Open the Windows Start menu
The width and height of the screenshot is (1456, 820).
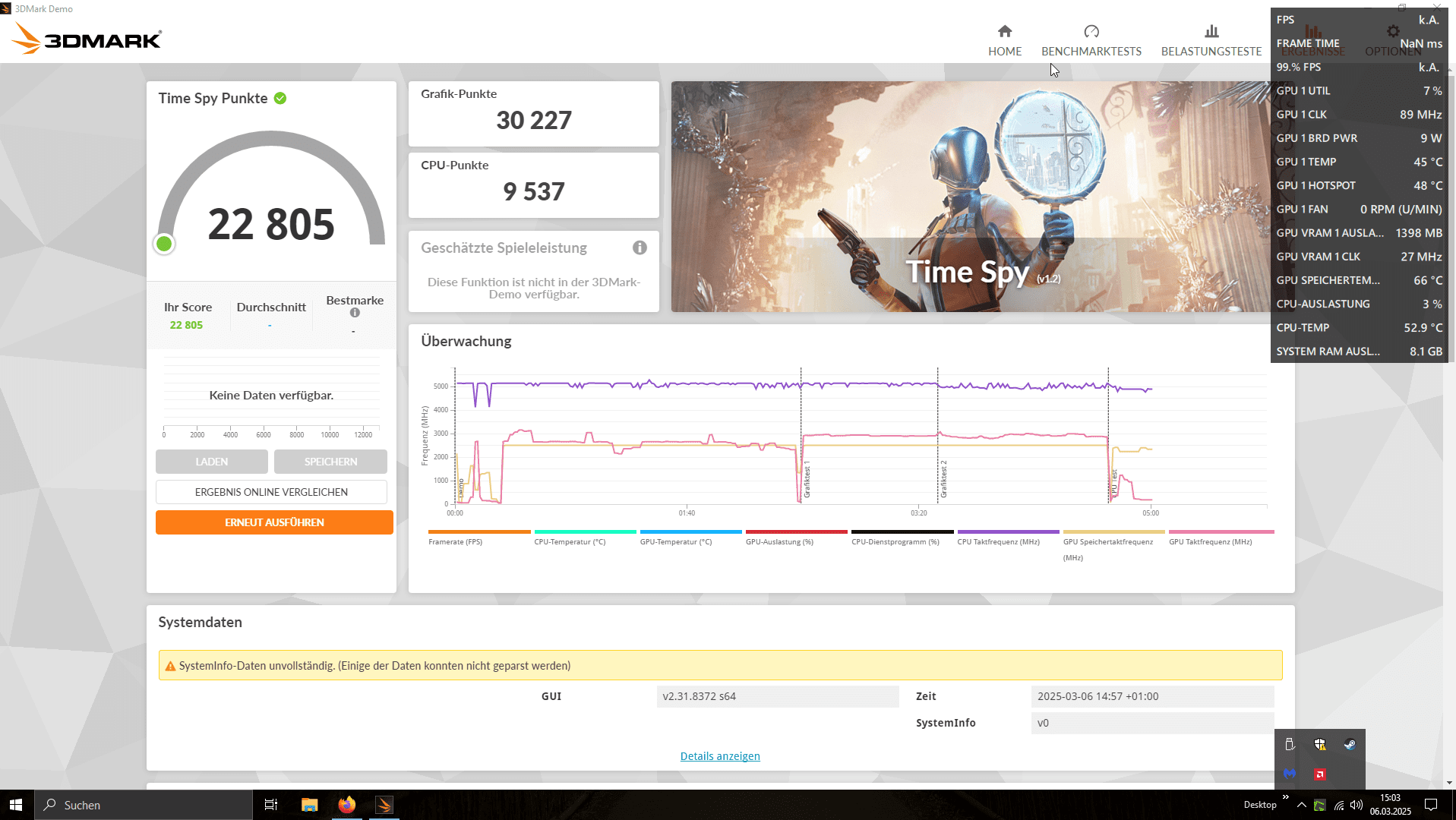click(17, 805)
